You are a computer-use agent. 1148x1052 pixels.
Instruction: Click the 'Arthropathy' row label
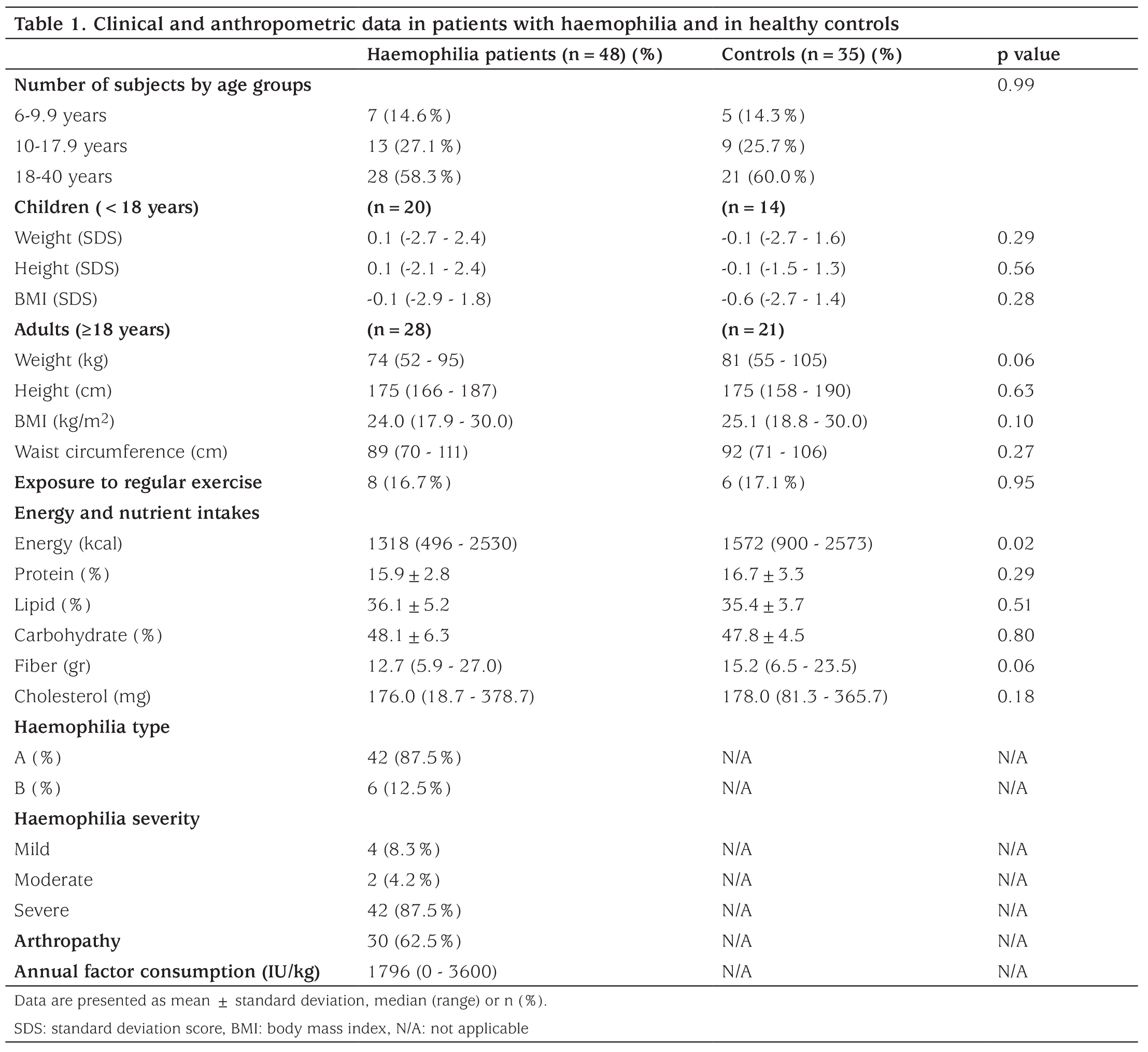tap(67, 942)
